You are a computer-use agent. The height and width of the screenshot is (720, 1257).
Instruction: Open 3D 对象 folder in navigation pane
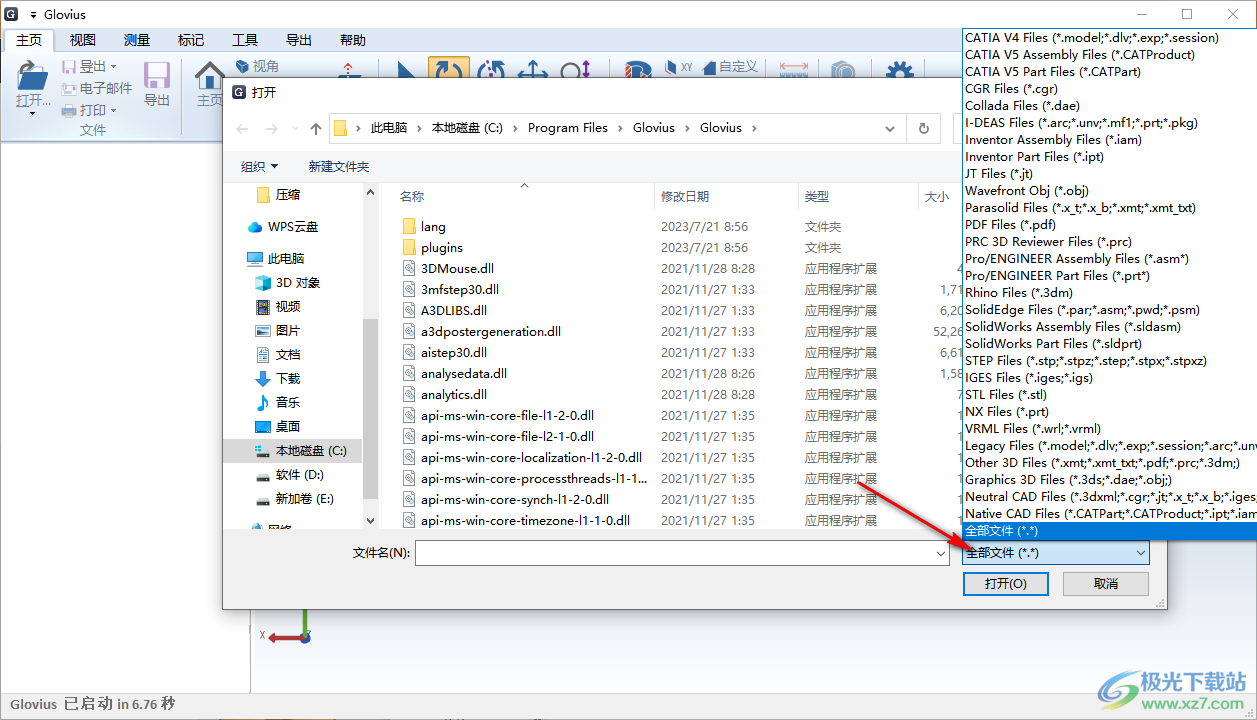coord(287,283)
